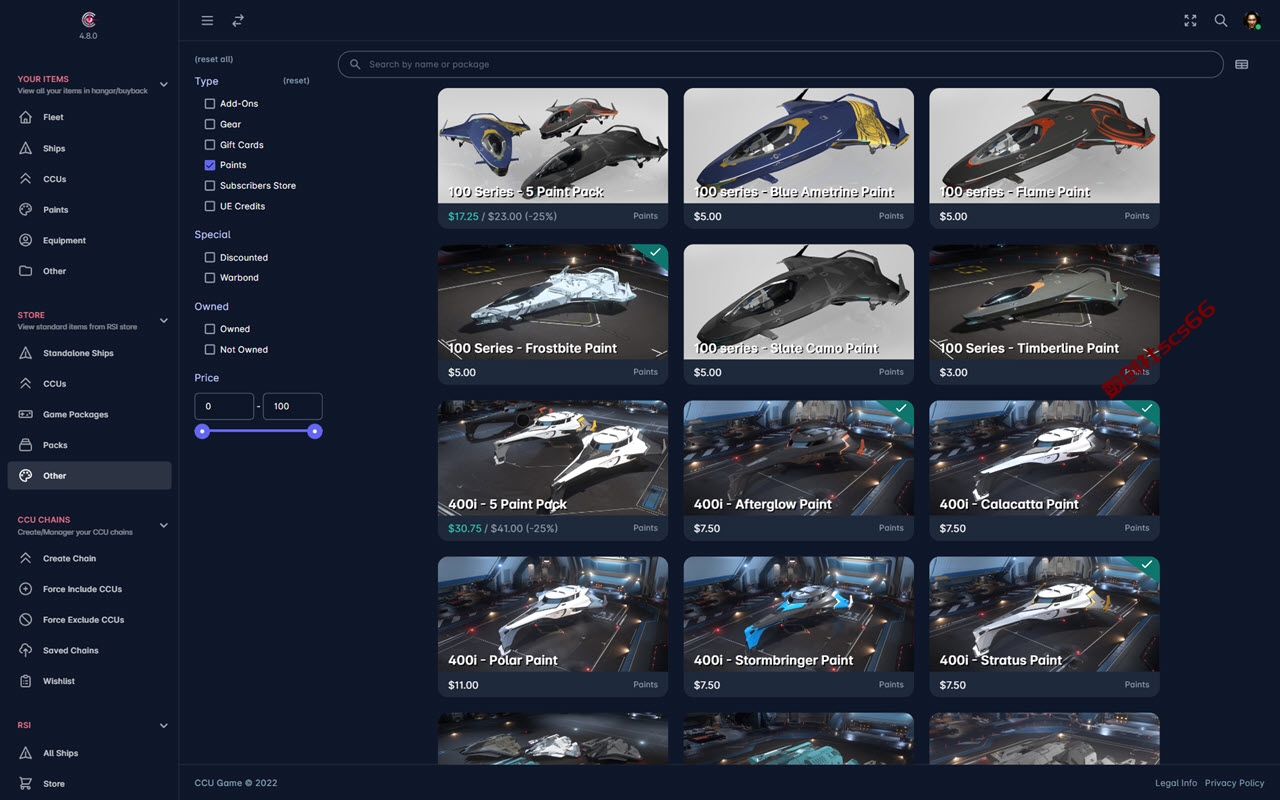
Task: Open the 400i Stormbringer Paint card
Action: [x=799, y=627]
